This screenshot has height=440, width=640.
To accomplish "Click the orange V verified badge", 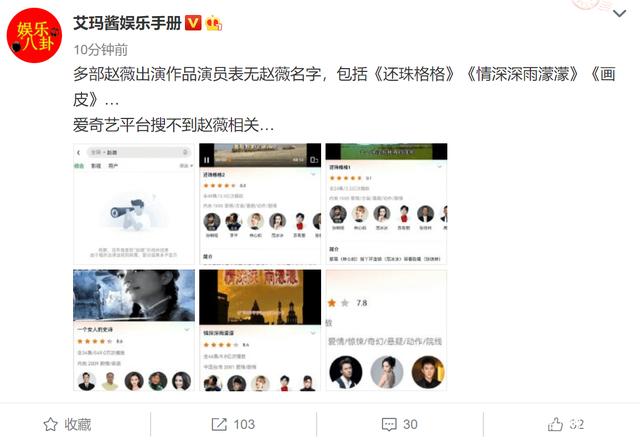I will [193, 23].
